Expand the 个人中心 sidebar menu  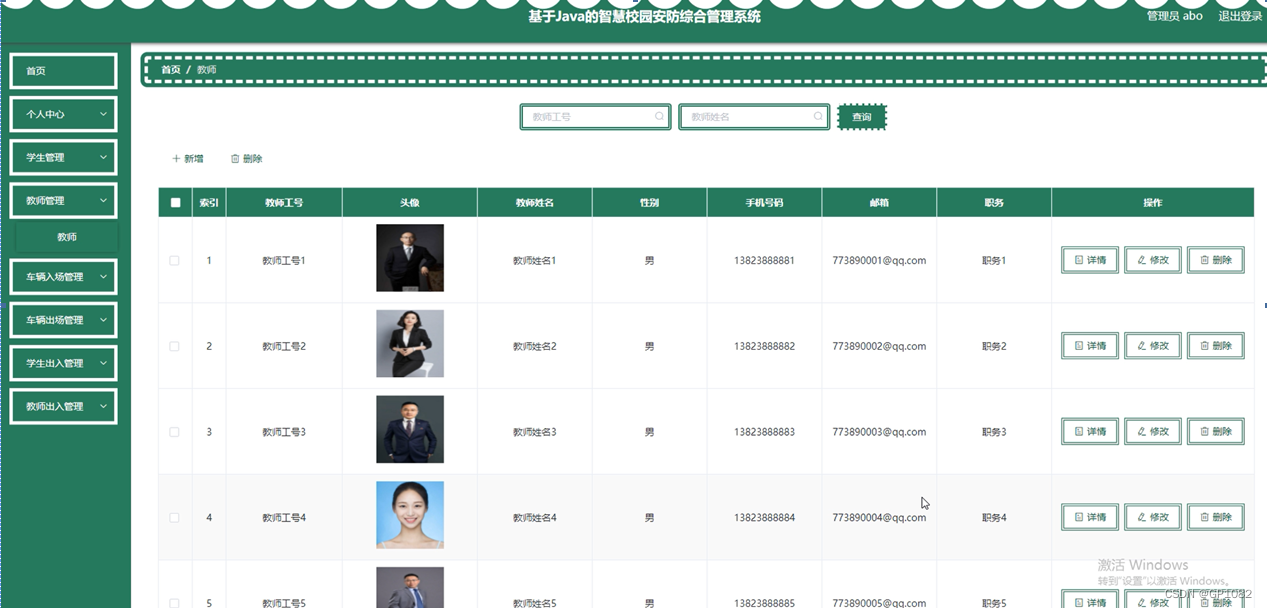coord(63,114)
